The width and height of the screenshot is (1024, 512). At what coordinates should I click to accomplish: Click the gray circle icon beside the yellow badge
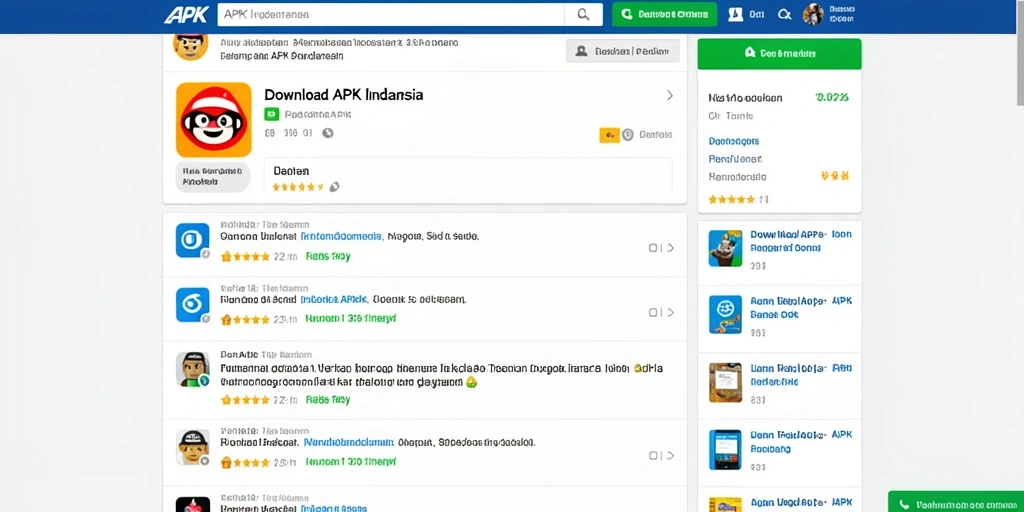[x=628, y=135]
